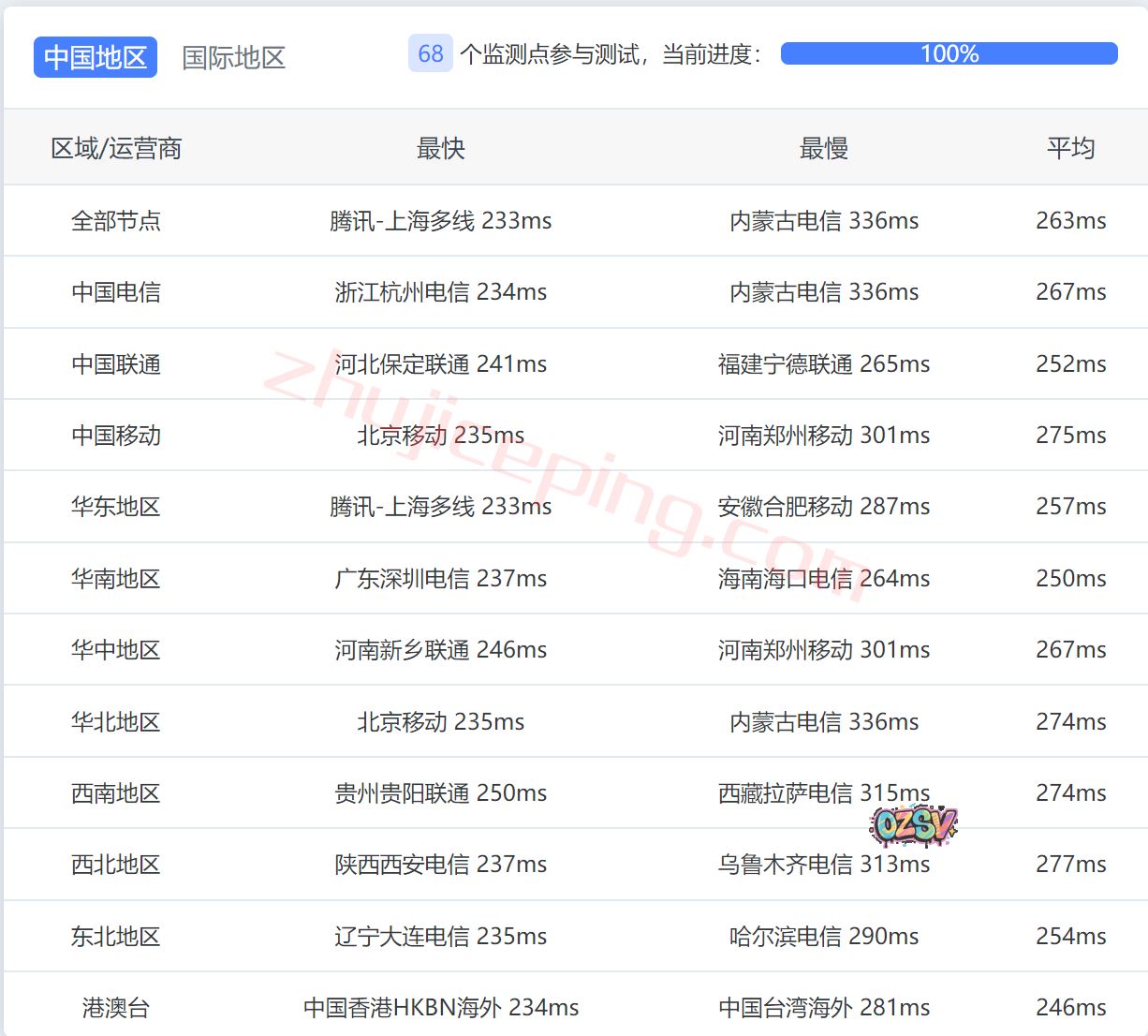This screenshot has width=1148, height=1036.
Task: Click the 100% progress bar
Action: coord(949,53)
